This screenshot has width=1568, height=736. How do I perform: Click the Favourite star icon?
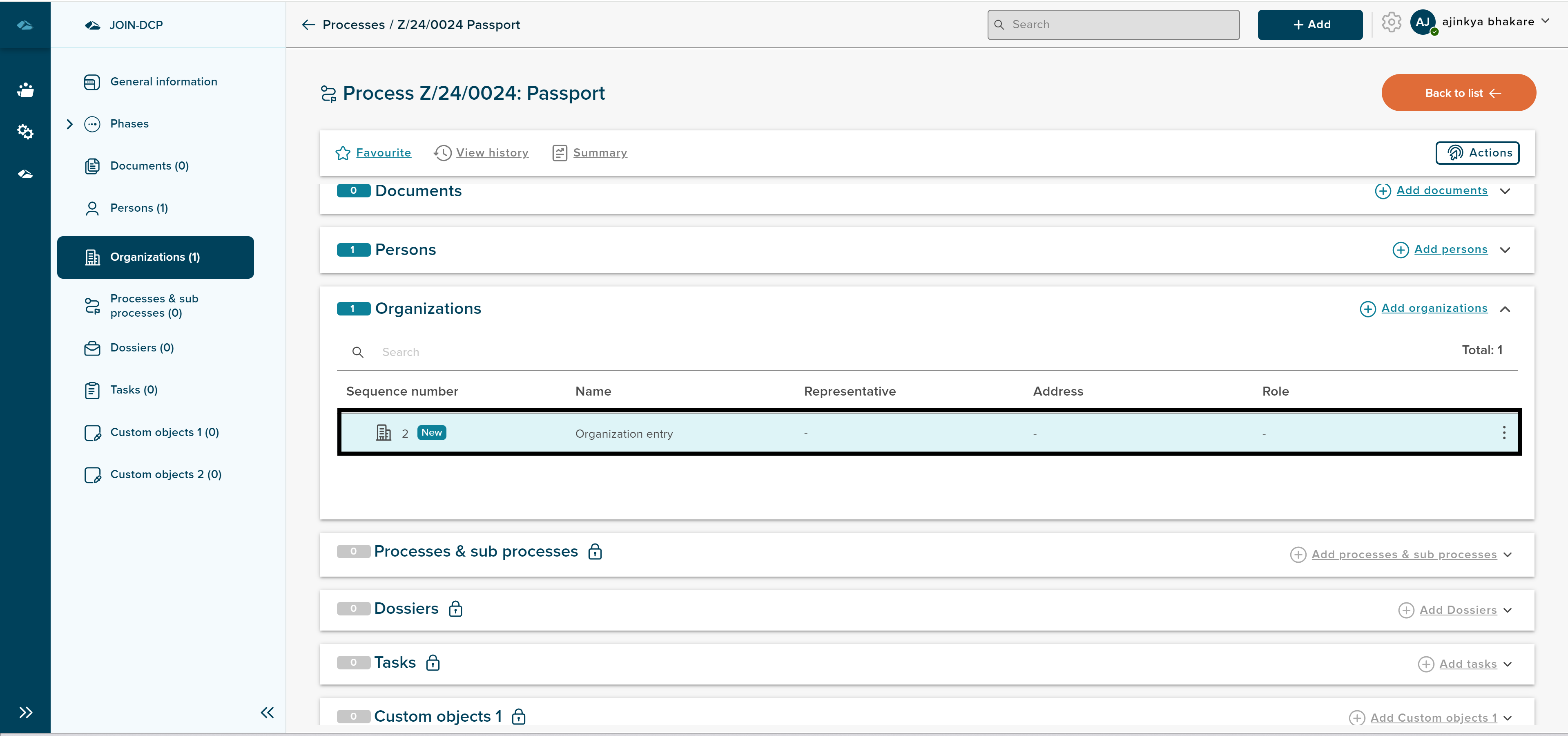pos(343,153)
